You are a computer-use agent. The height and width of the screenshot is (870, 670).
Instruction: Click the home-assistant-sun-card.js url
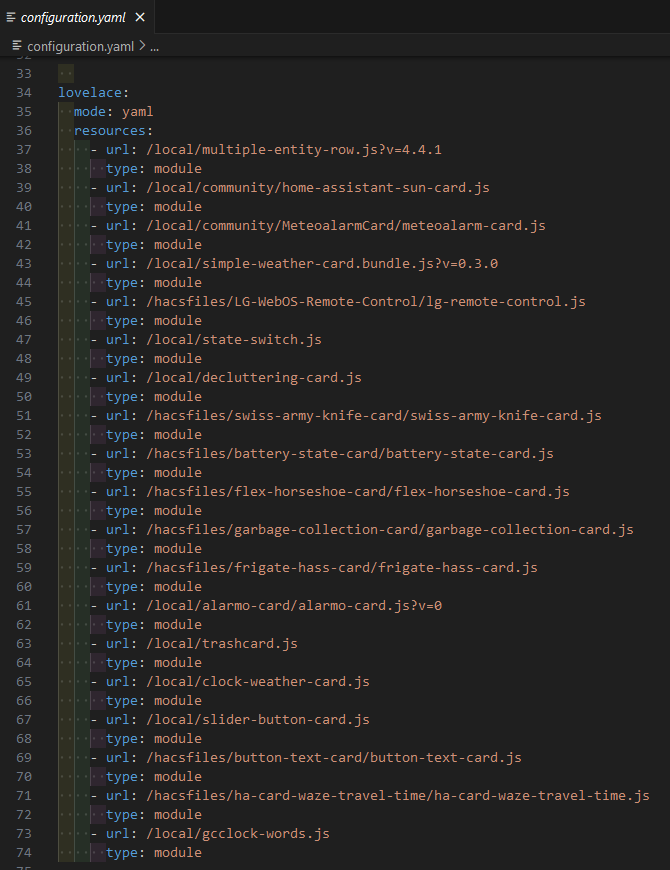coord(318,188)
